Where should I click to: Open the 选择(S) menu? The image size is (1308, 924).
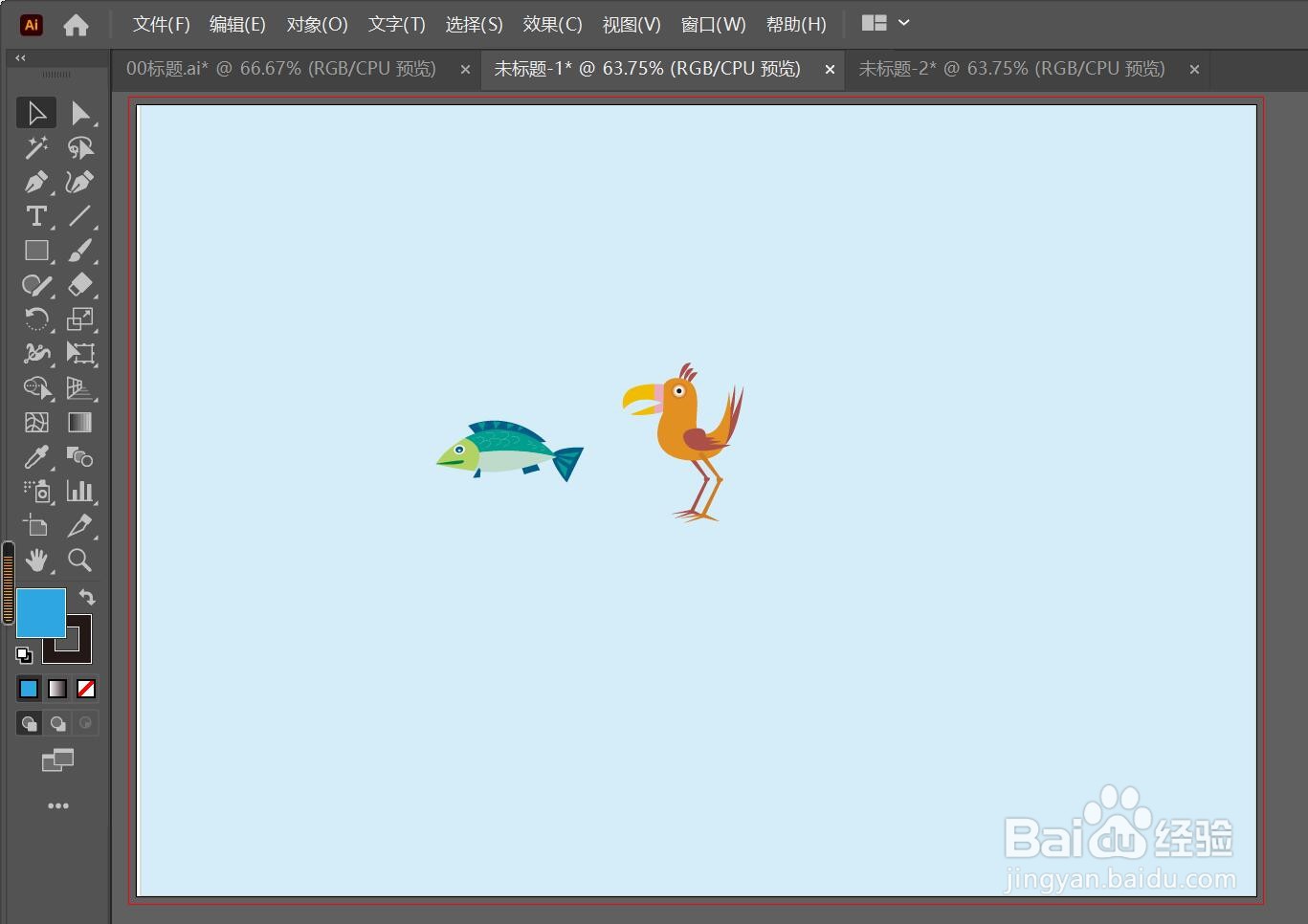[x=474, y=25]
